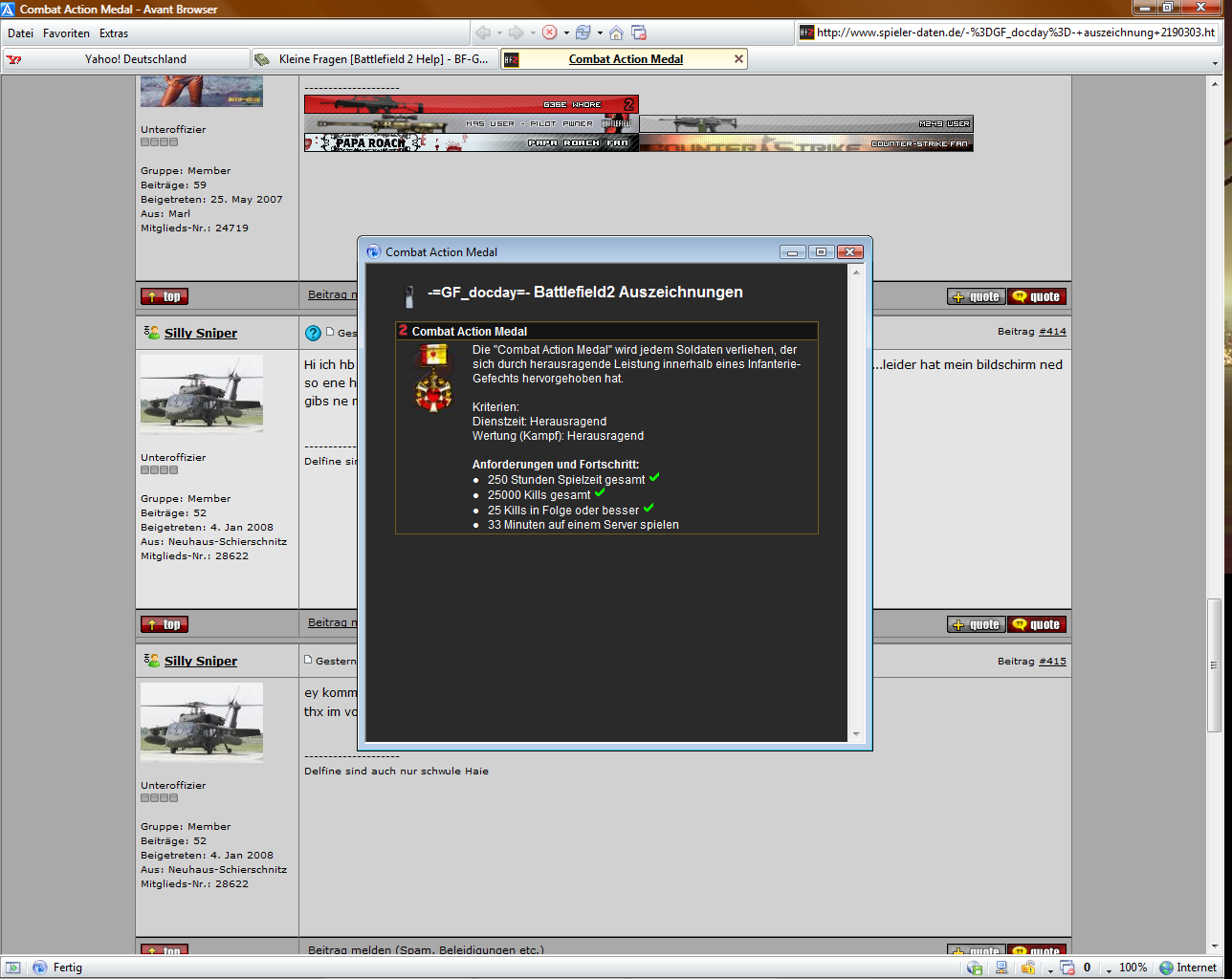Click the padlock security icon in status bar
Screen dimensions: 1232x979
pyautogui.click(x=1028, y=968)
